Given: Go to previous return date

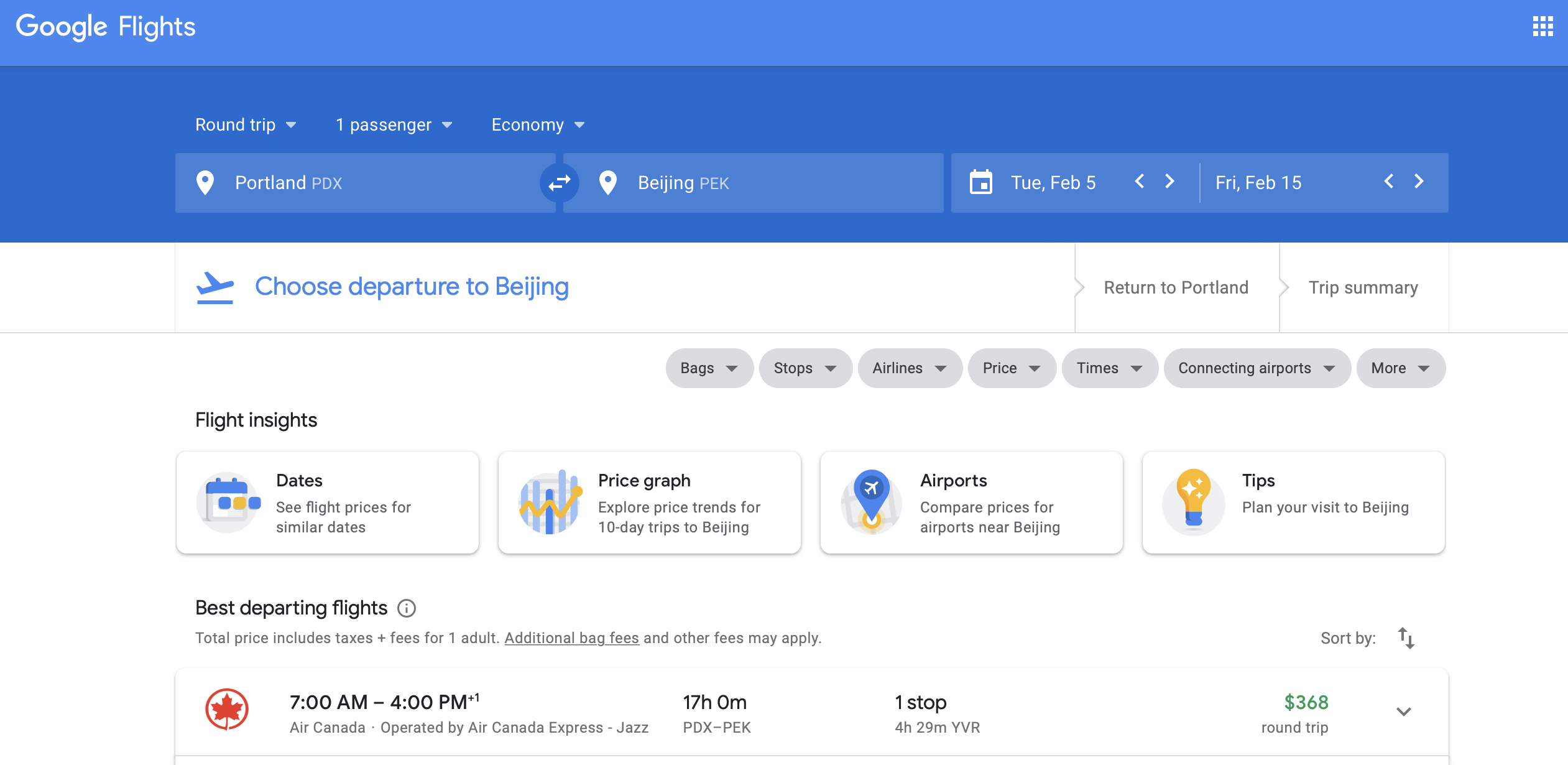Looking at the screenshot, I should pos(1389,181).
